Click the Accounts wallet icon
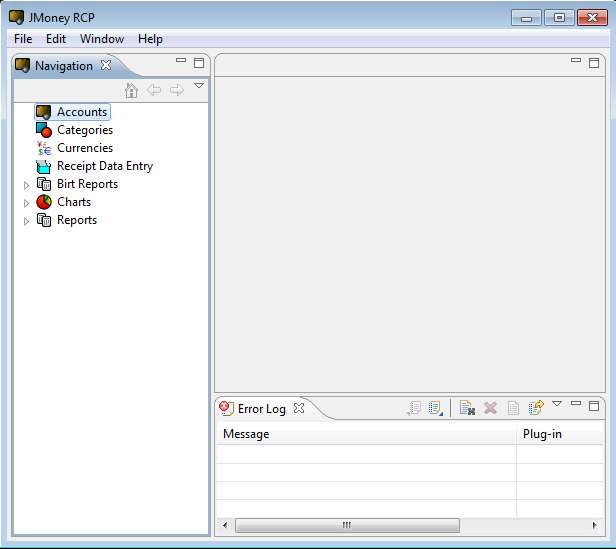Screen dimensions: 616x549 44,112
